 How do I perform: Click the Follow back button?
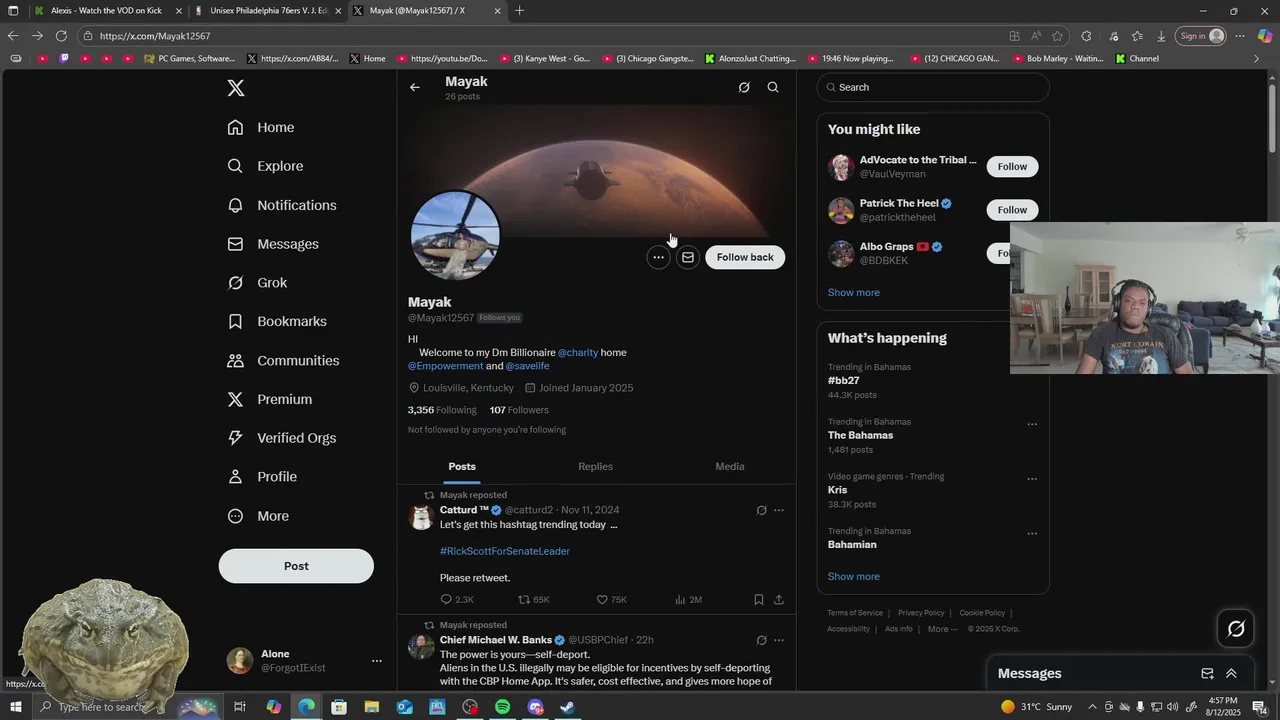pyautogui.click(x=745, y=257)
